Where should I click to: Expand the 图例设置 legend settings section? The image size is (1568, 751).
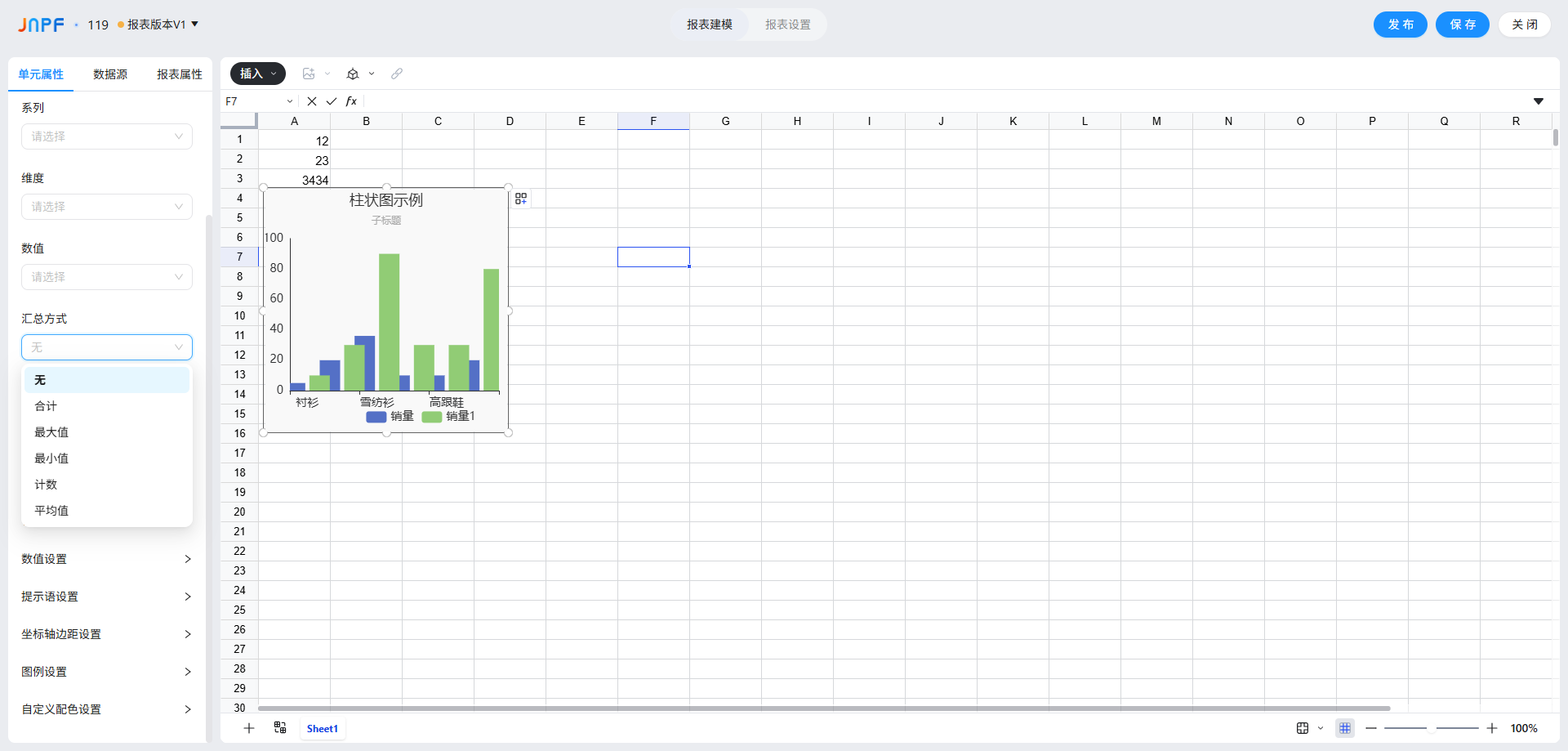click(106, 672)
